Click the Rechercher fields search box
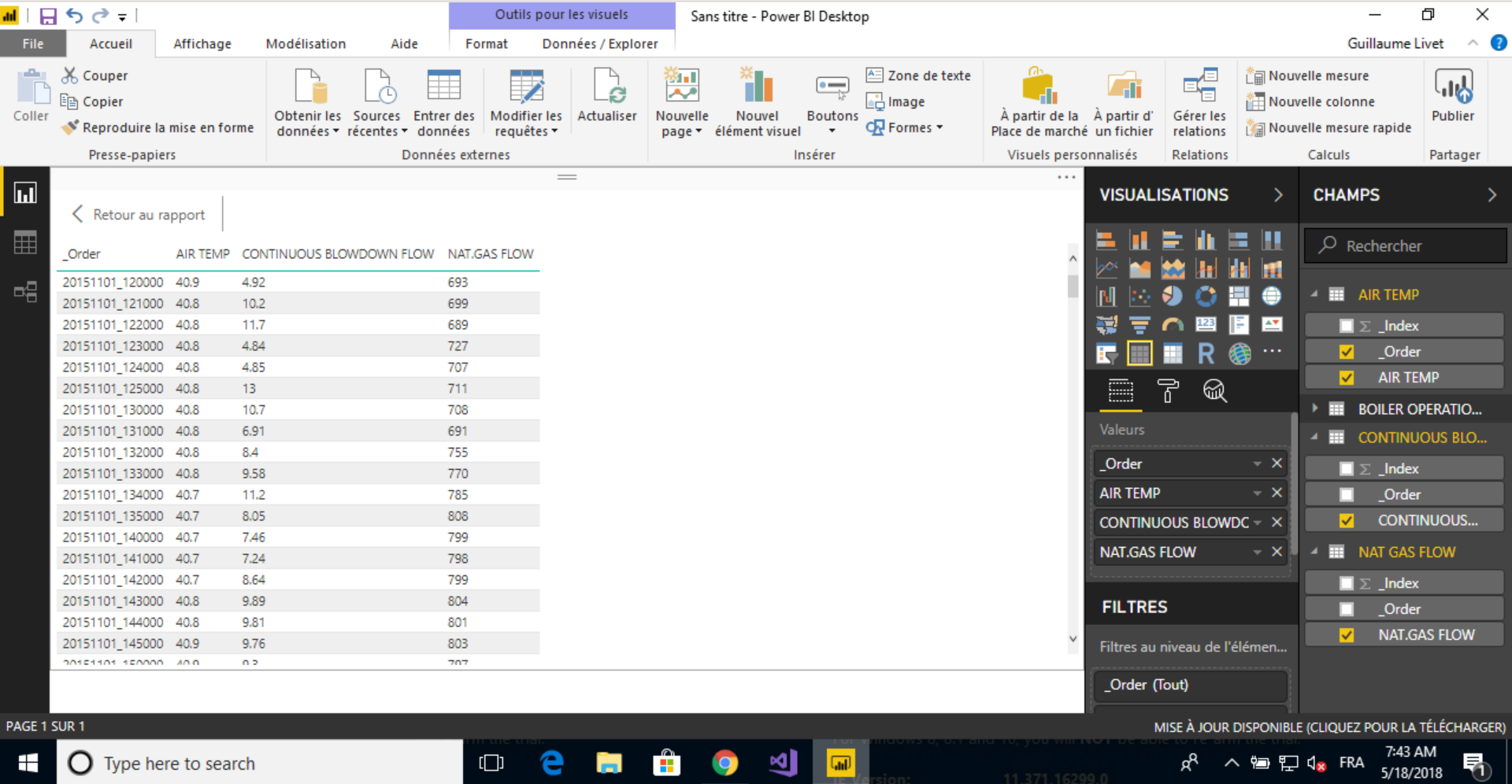 (x=1405, y=246)
